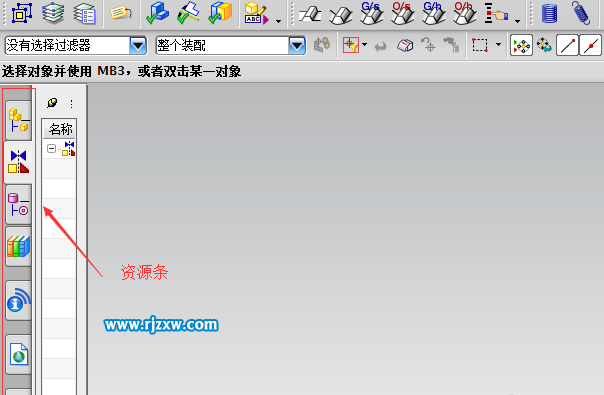Open the dropdown beside the crosshair filter icon
The height and width of the screenshot is (395, 604).
point(364,45)
